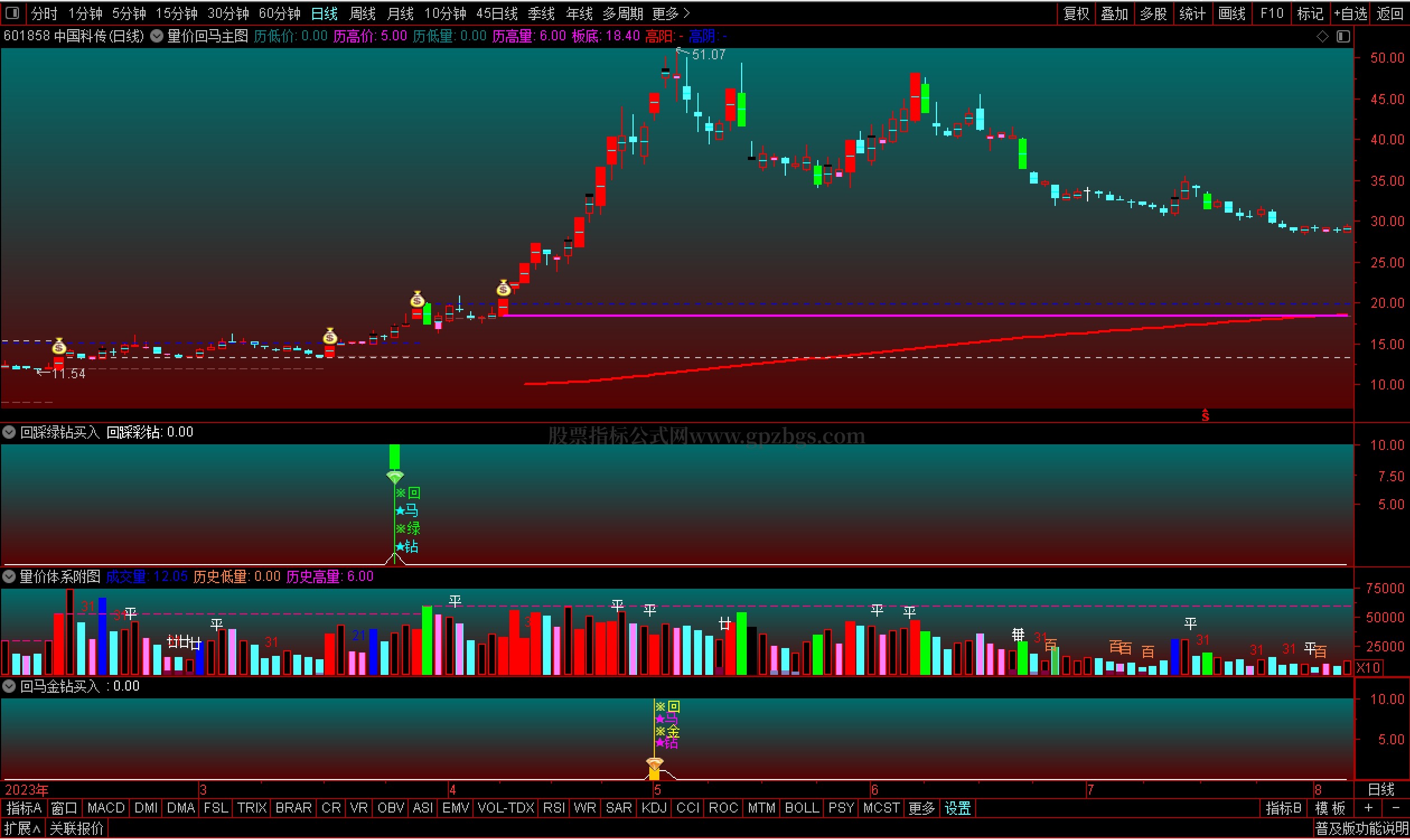Image resolution: width=1410 pixels, height=840 pixels.
Task: Expand the 扩展 panel at bottom left
Action: pos(22,829)
